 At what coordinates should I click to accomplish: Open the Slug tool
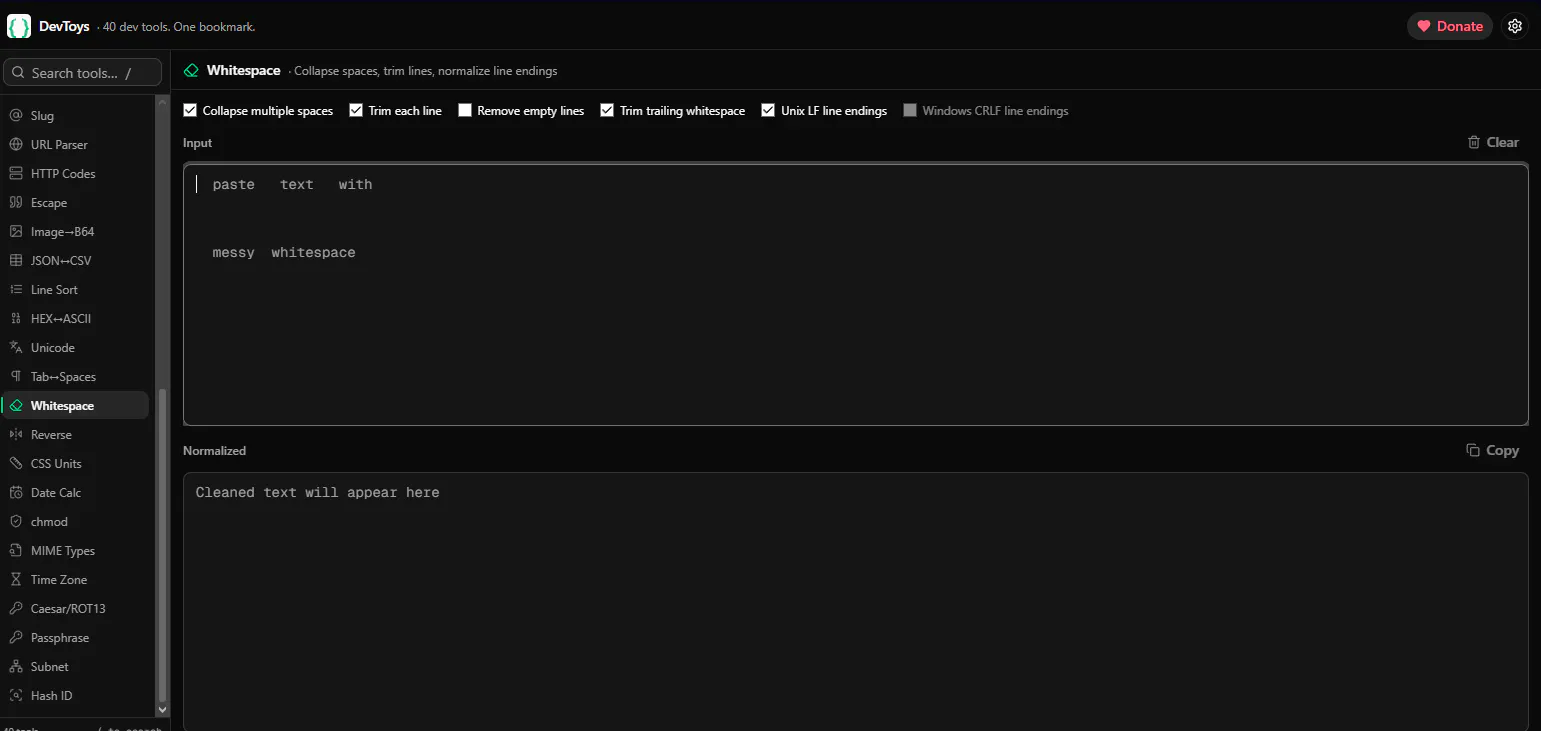tap(75, 116)
